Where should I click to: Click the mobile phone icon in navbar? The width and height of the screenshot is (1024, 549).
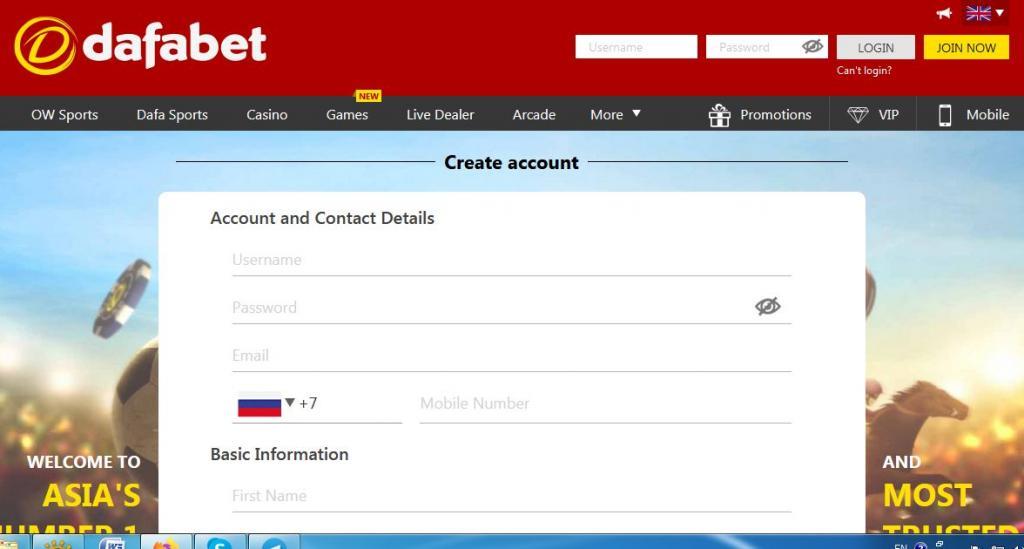pyautogui.click(x=944, y=115)
